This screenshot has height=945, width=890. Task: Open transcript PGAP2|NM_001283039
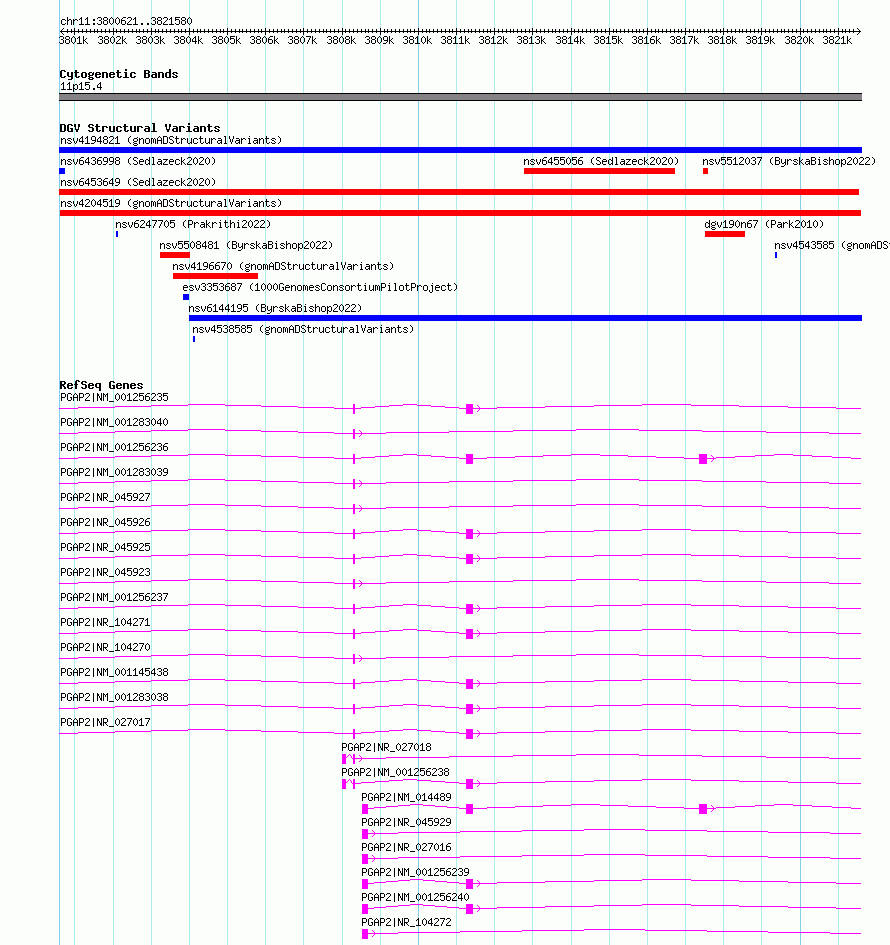coord(114,472)
